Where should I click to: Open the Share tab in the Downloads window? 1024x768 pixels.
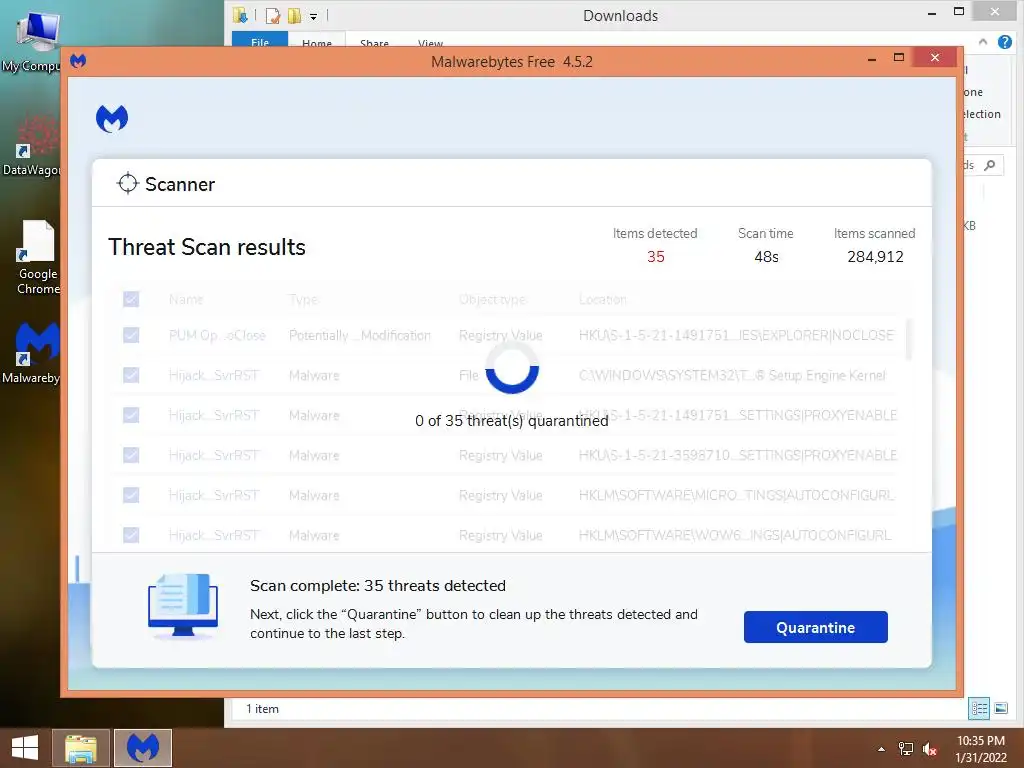pos(374,40)
